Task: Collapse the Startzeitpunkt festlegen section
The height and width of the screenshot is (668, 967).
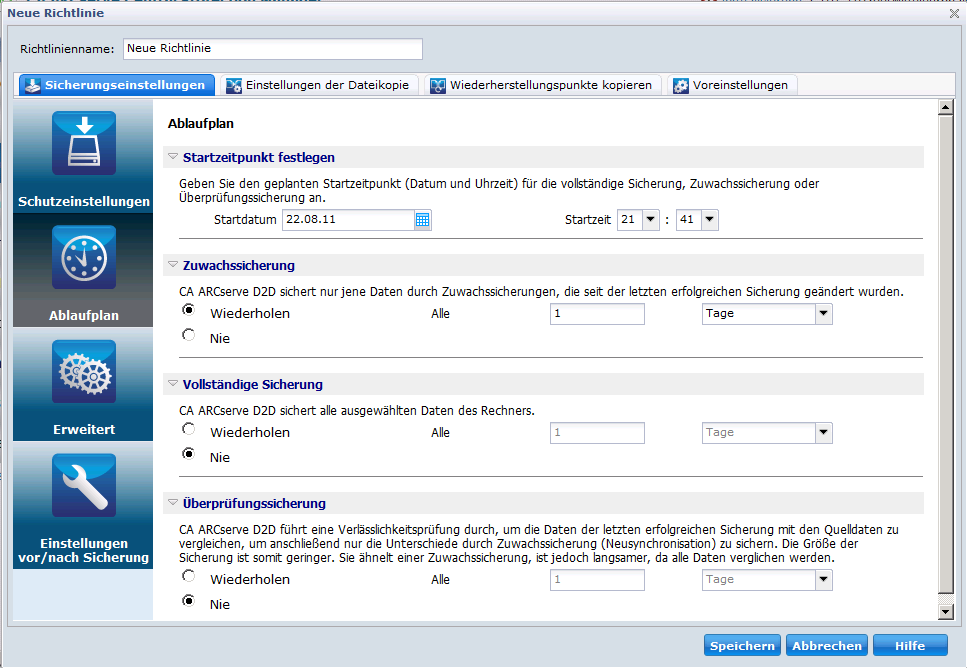Action: tap(174, 157)
